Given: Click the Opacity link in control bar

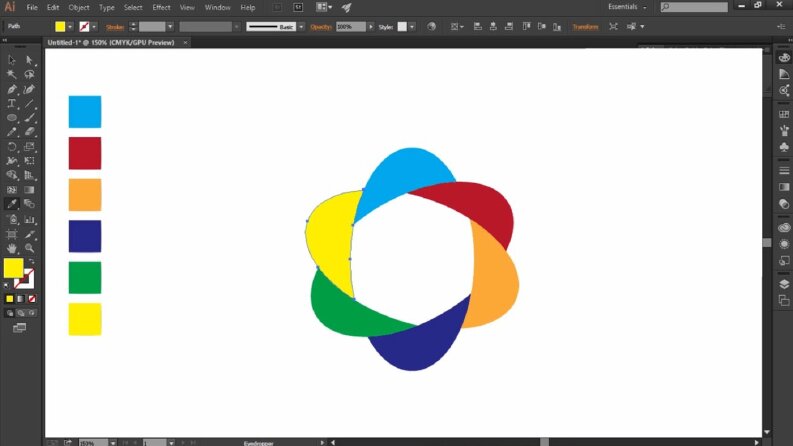Looking at the screenshot, I should click(321, 27).
